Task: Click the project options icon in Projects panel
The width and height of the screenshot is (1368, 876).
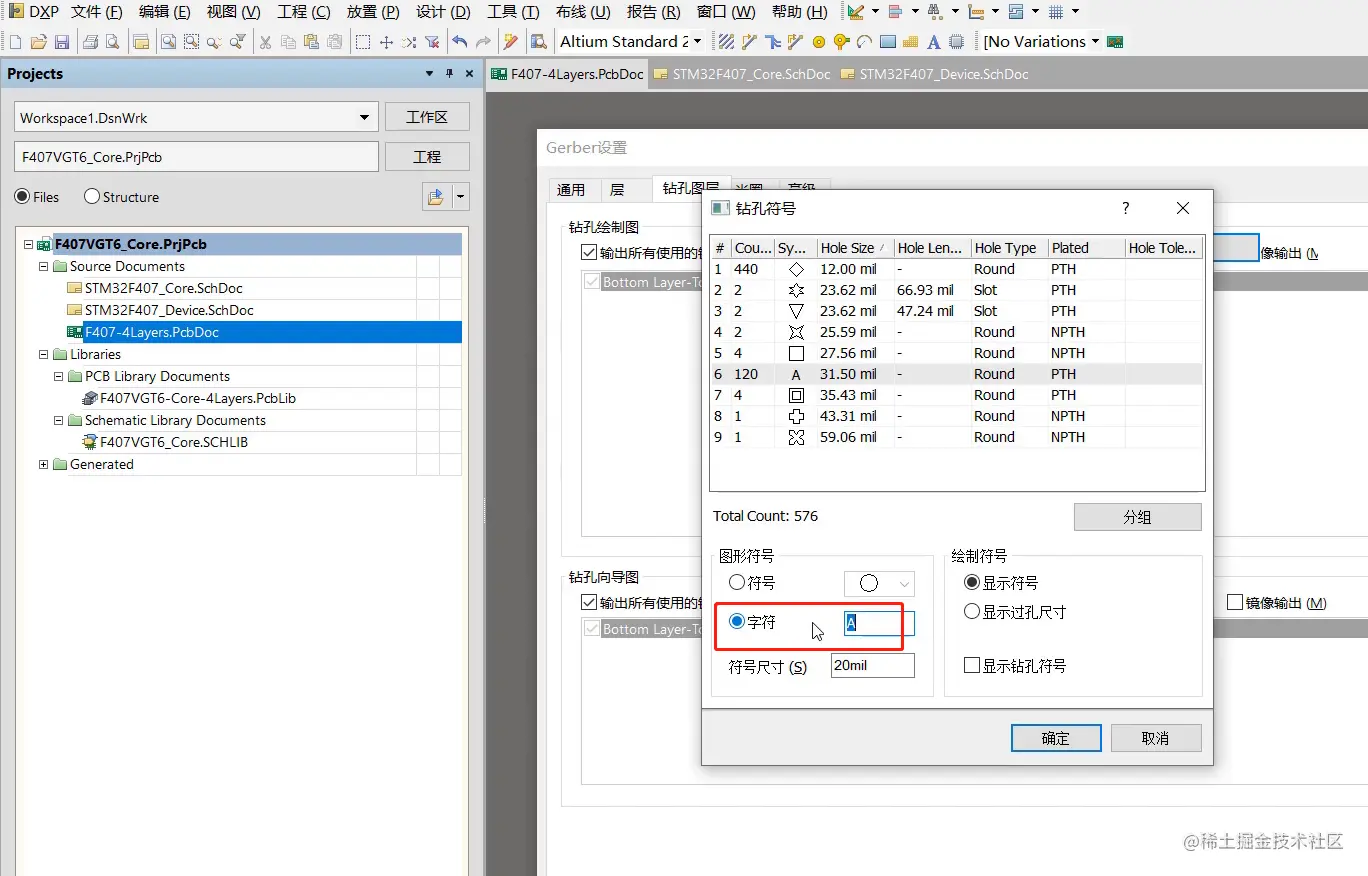Action: tap(436, 197)
